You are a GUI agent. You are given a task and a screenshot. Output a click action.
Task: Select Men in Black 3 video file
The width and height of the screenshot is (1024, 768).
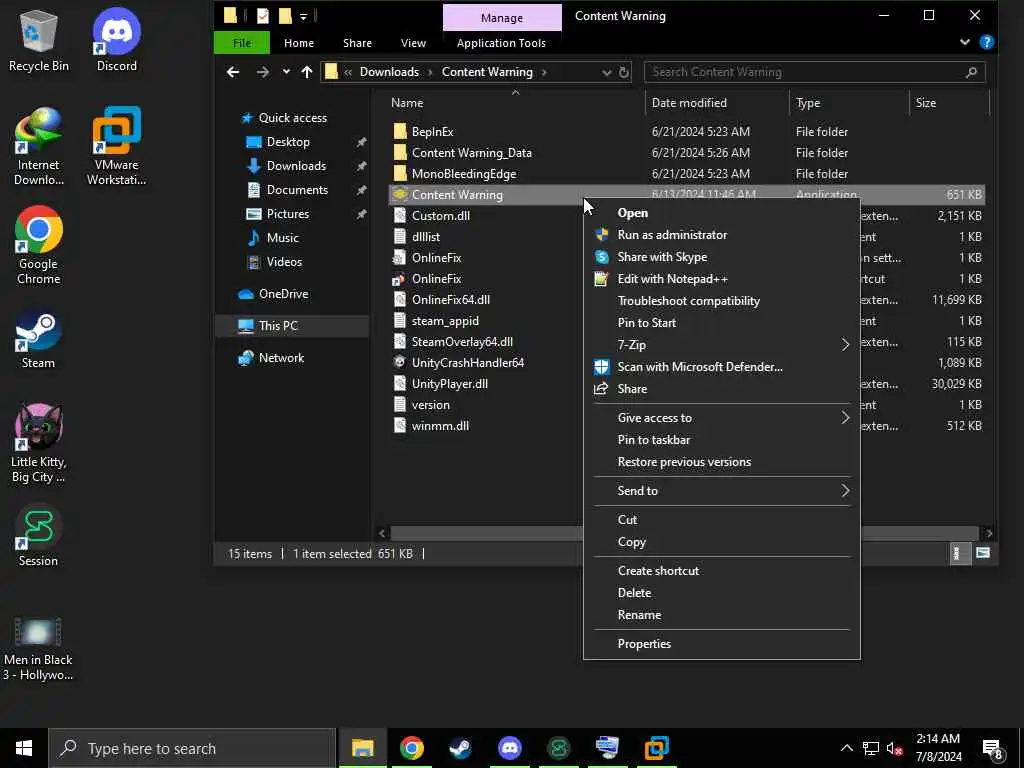[x=39, y=649]
